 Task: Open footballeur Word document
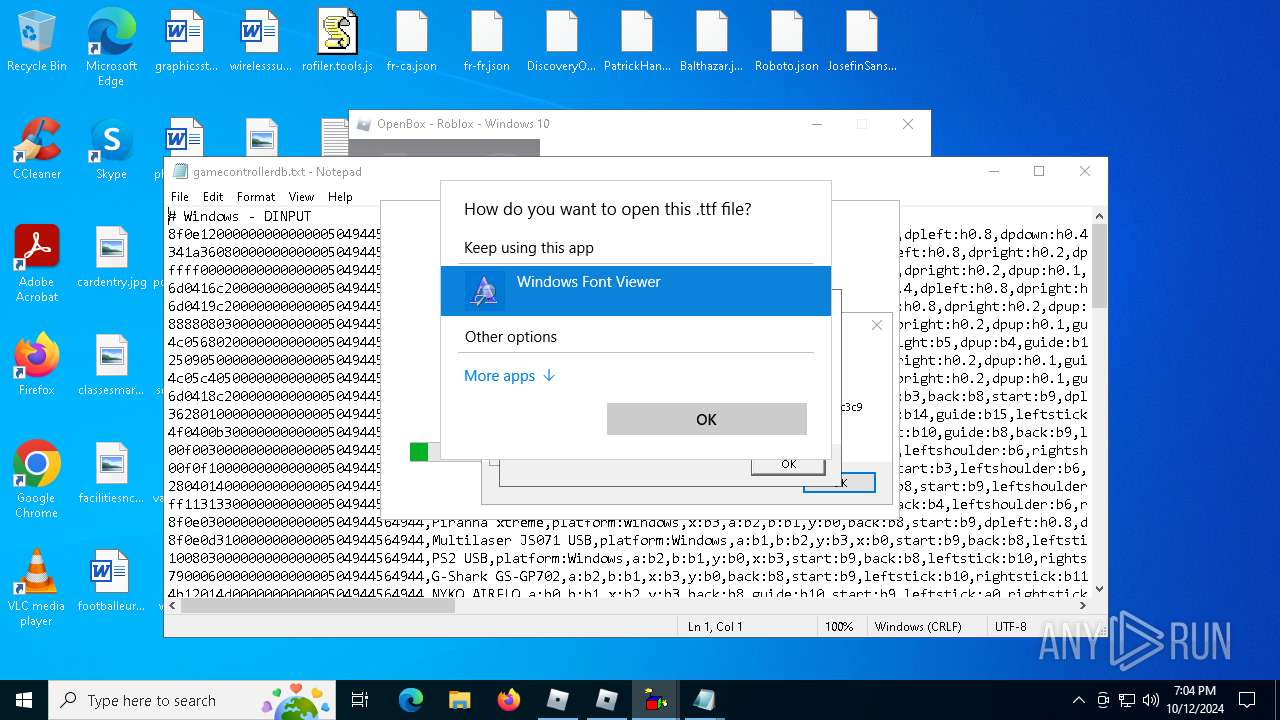click(x=111, y=581)
